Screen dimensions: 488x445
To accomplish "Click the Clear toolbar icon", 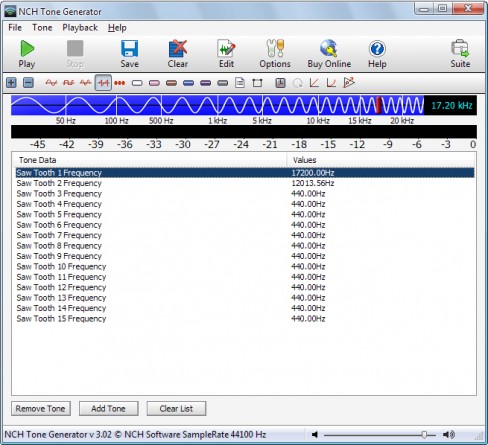I will coord(178,54).
